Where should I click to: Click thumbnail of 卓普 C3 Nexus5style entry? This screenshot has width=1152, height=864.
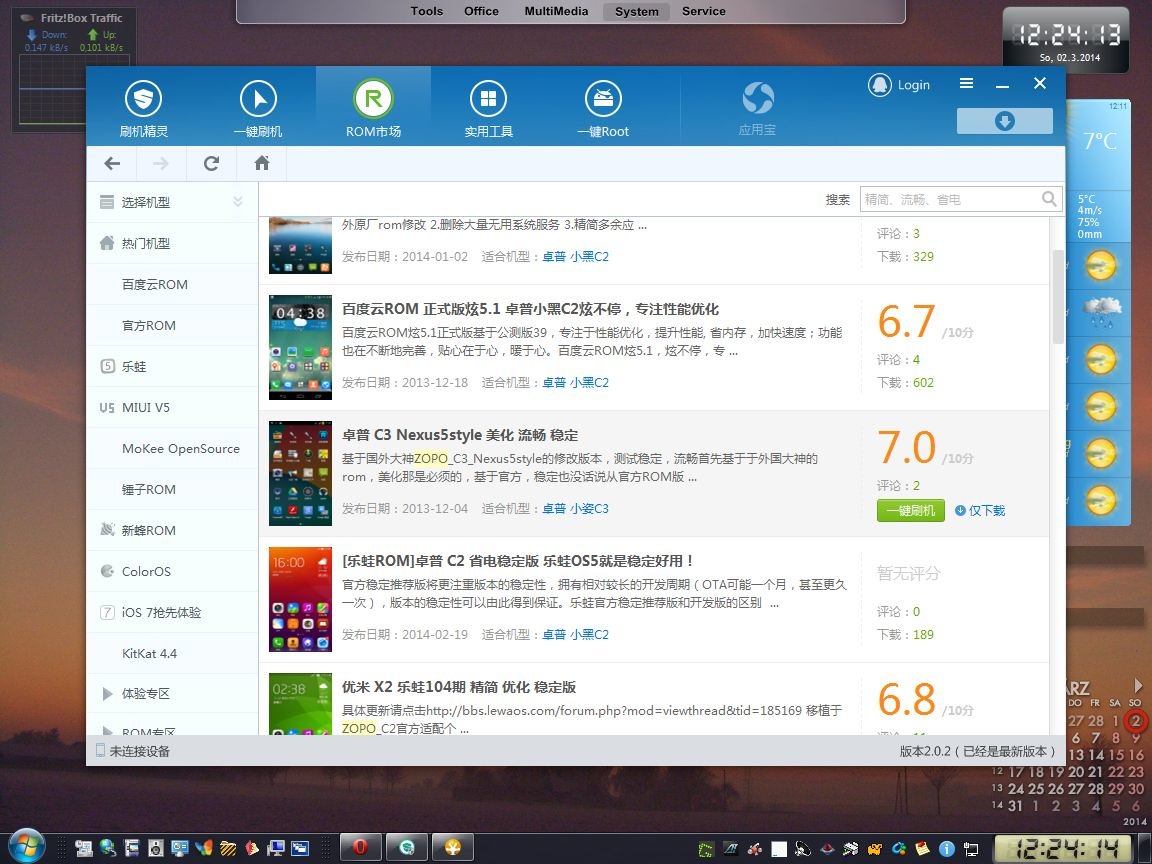point(300,474)
